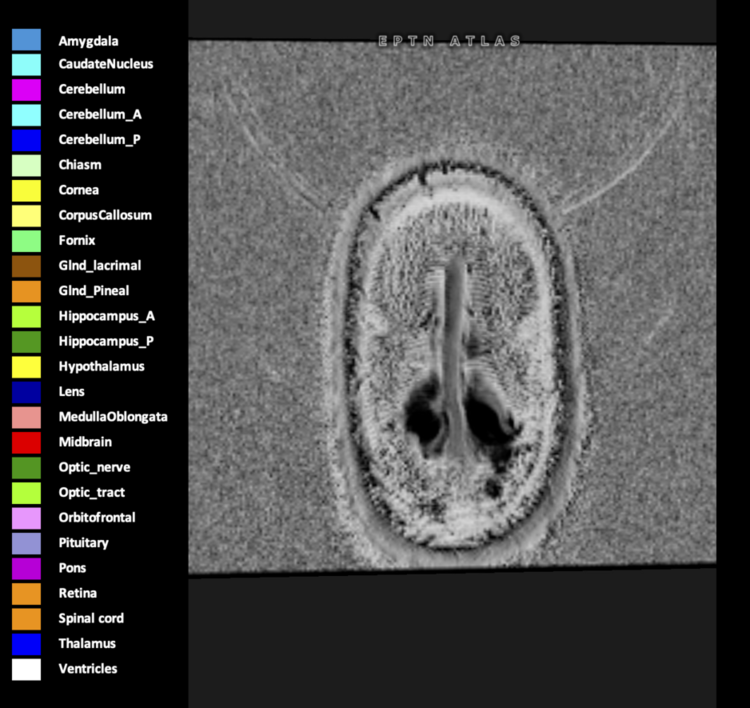Viewport: 750px width, 708px height.
Task: Select the Cornea label
Action: pos(79,190)
